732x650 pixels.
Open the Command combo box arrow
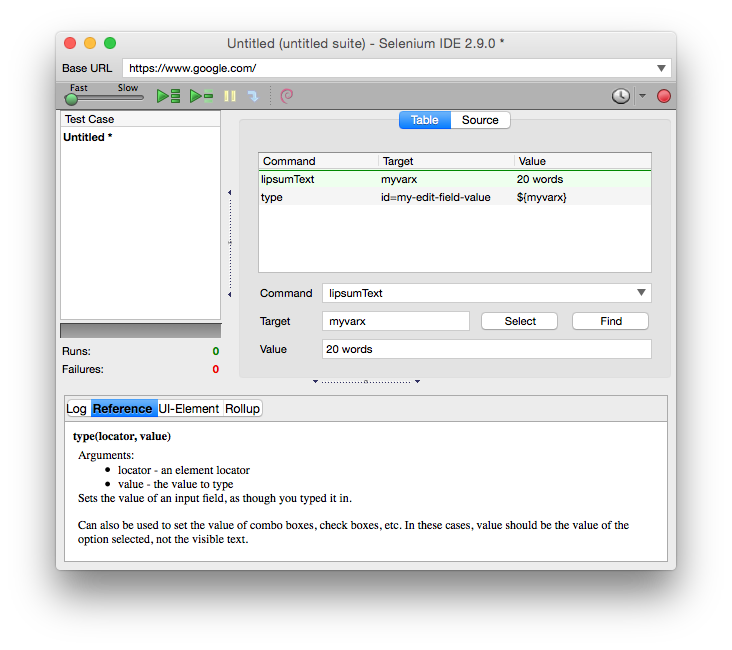coord(641,293)
